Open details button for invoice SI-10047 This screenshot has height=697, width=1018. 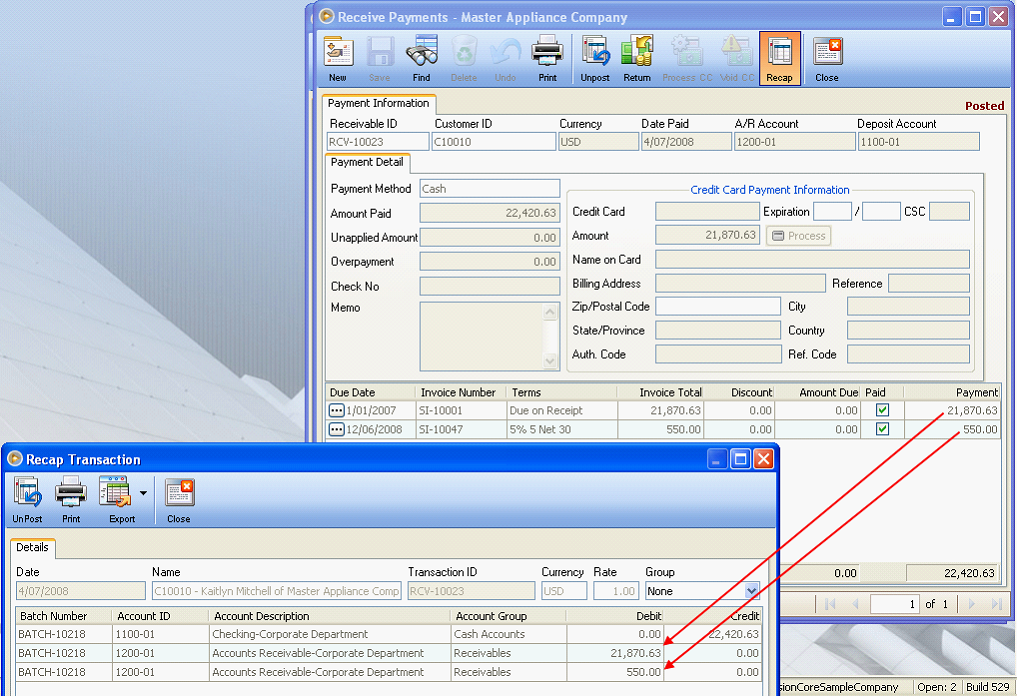point(336,430)
